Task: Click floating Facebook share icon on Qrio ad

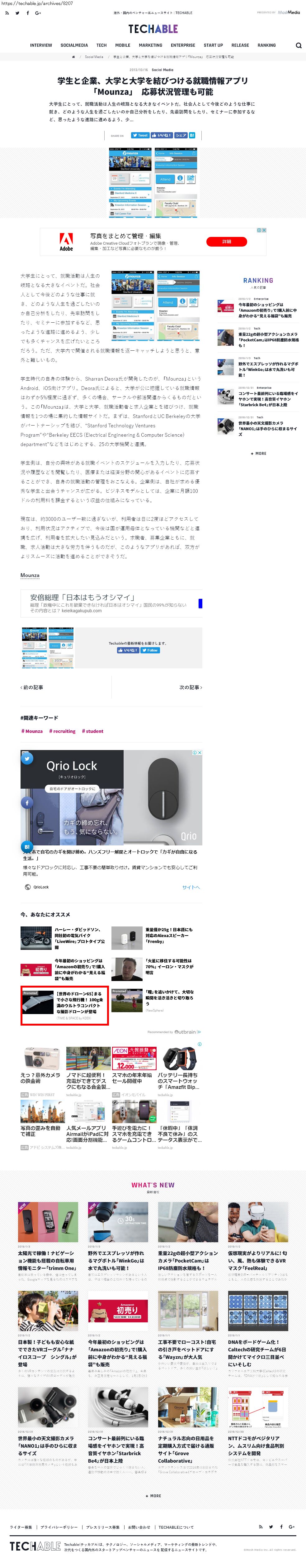Action: tap(27, 802)
